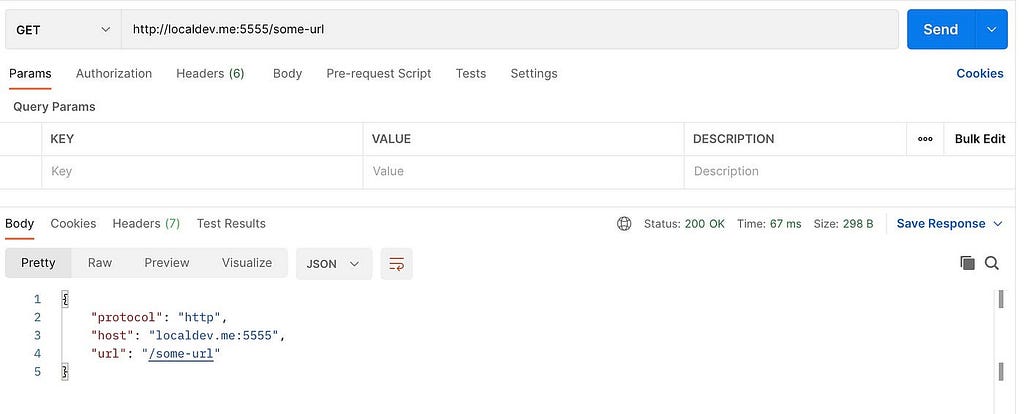Click line number 3 in response
This screenshot has height=414, width=1024.
coord(37,336)
